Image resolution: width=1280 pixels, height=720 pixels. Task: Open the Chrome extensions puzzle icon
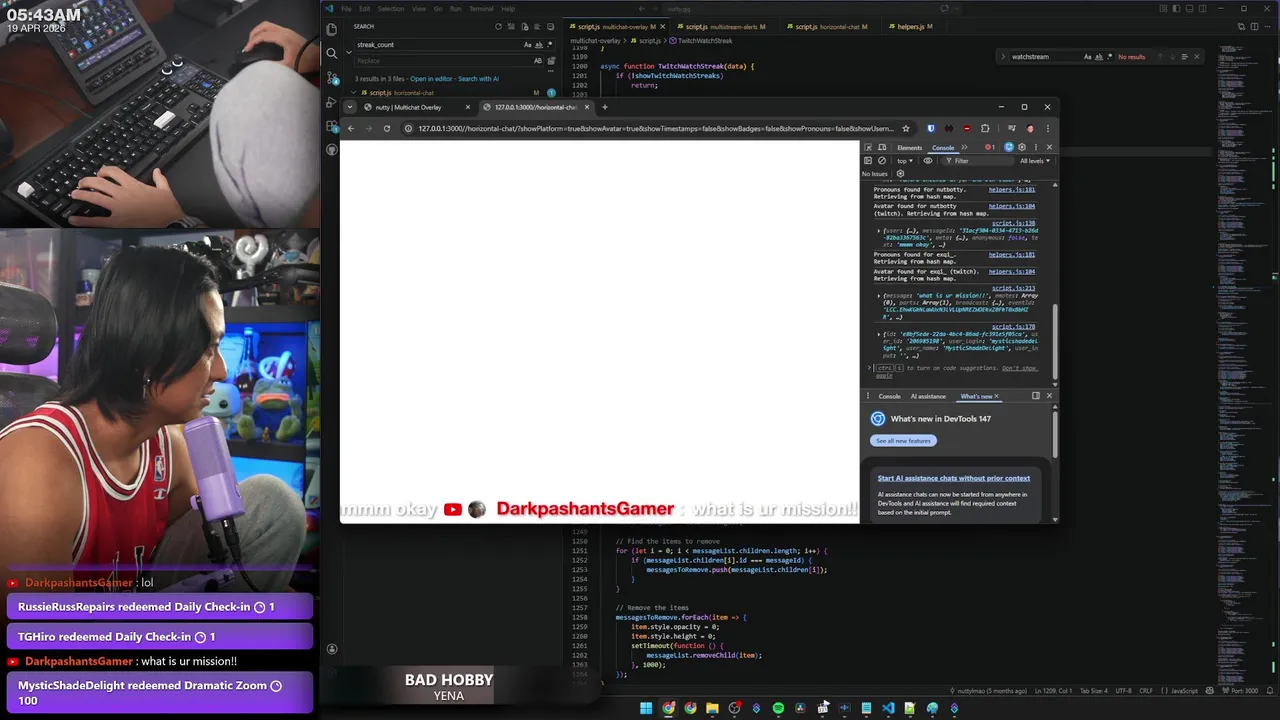[x=985, y=128]
